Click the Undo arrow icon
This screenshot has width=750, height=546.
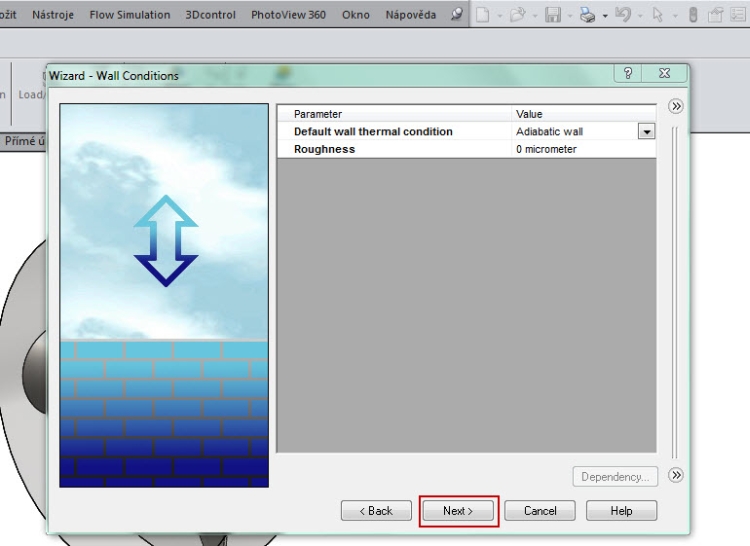[623, 15]
